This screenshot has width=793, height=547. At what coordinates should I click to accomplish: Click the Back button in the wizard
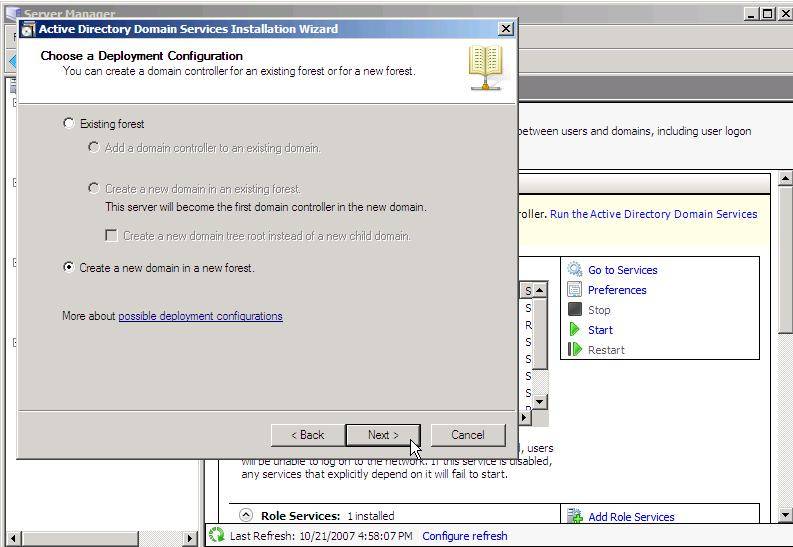pyautogui.click(x=307, y=435)
